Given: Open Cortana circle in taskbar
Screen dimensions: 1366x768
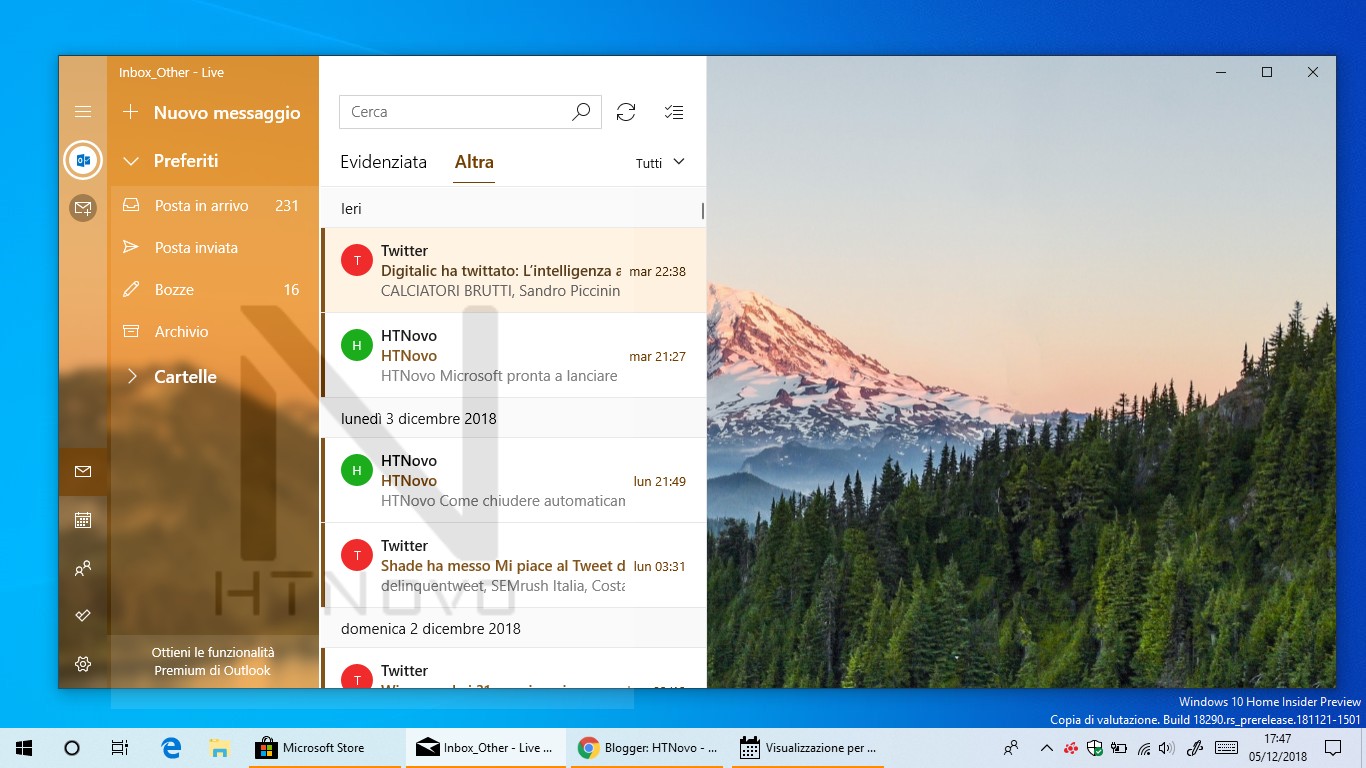Looking at the screenshot, I should tap(72, 748).
